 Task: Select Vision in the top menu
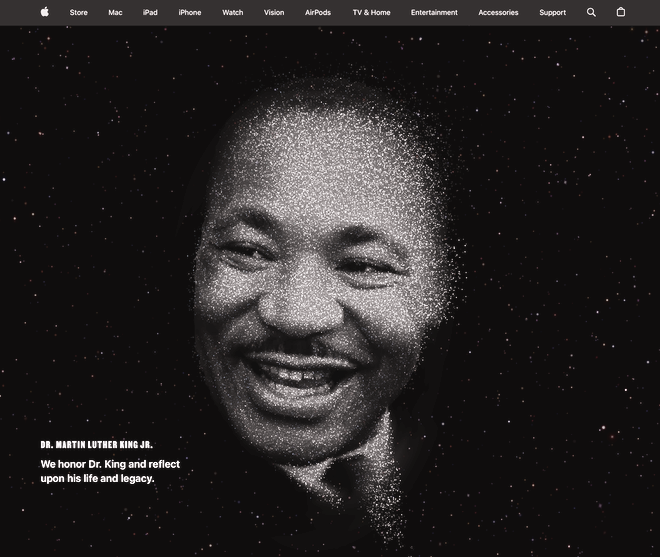click(274, 13)
